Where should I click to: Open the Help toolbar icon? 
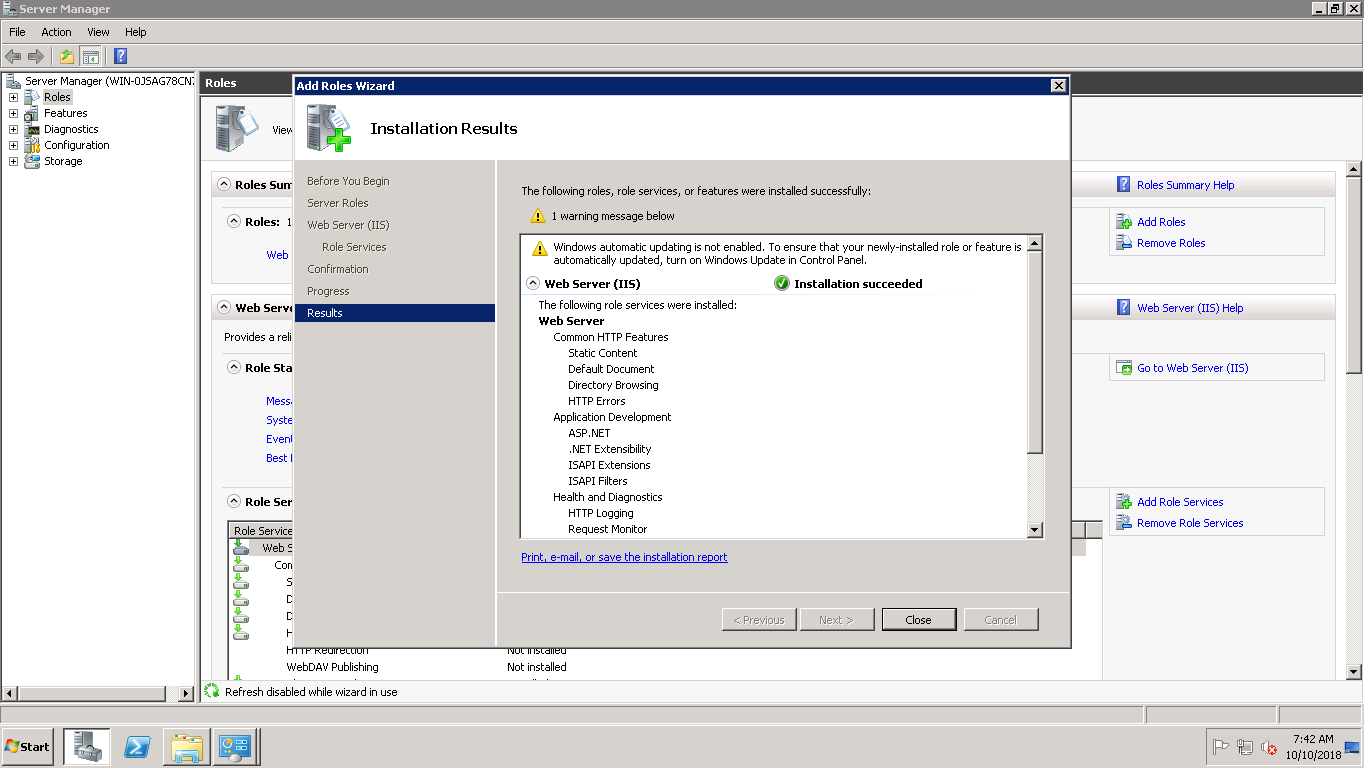coord(120,56)
